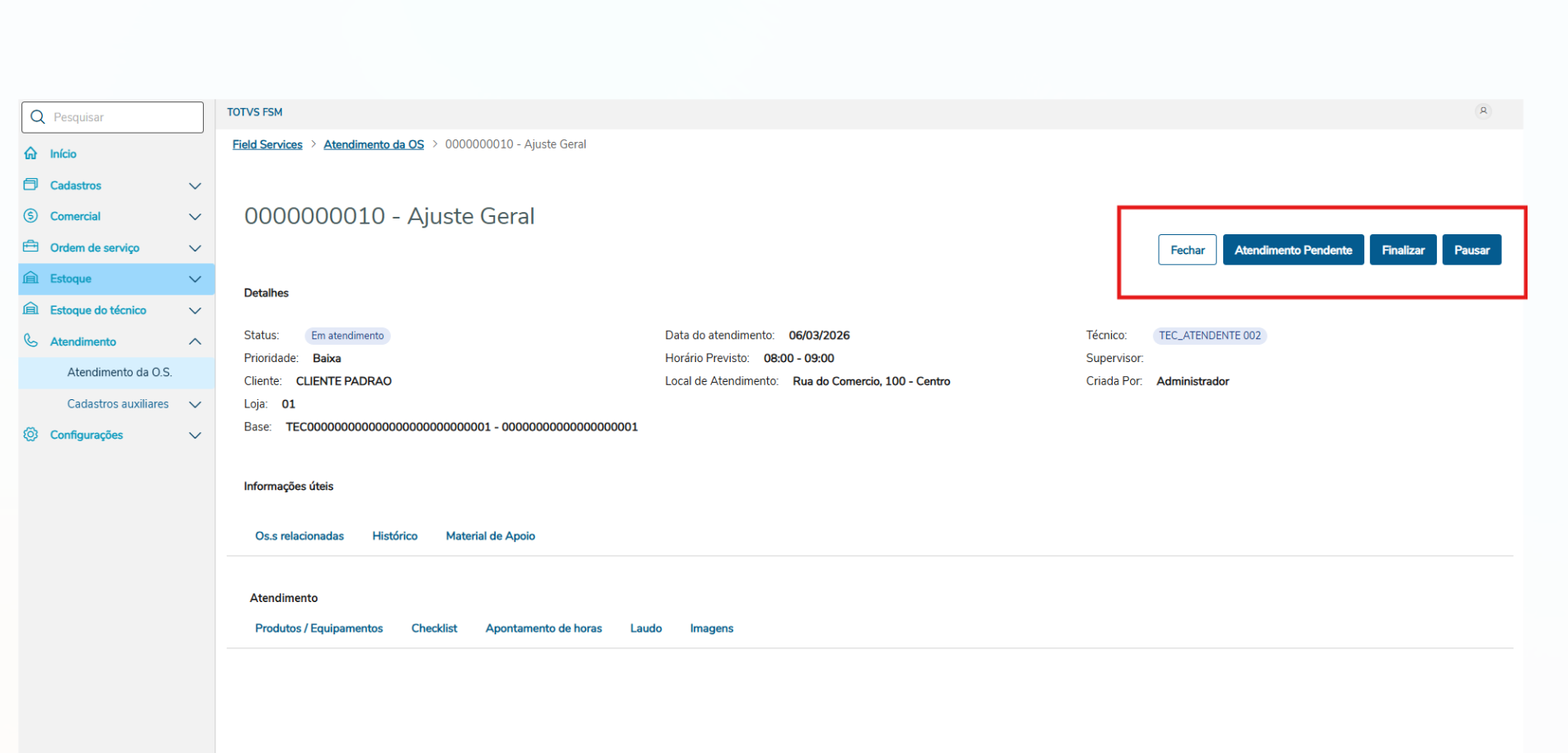Select the Laudo tab

tap(646, 628)
